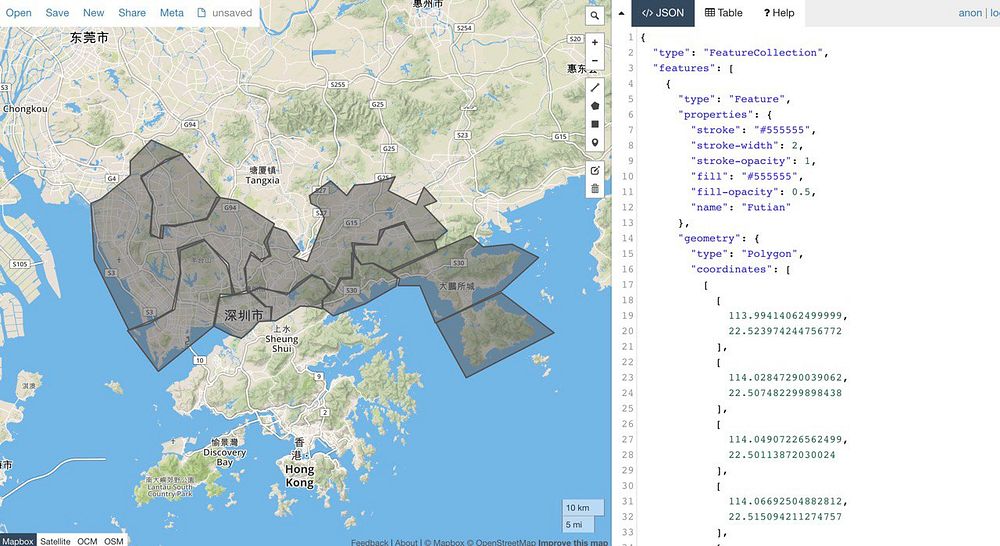Image resolution: width=1000 pixels, height=546 pixels.
Task: Click coordinate value 22.50113872030024
Action: 782,455
